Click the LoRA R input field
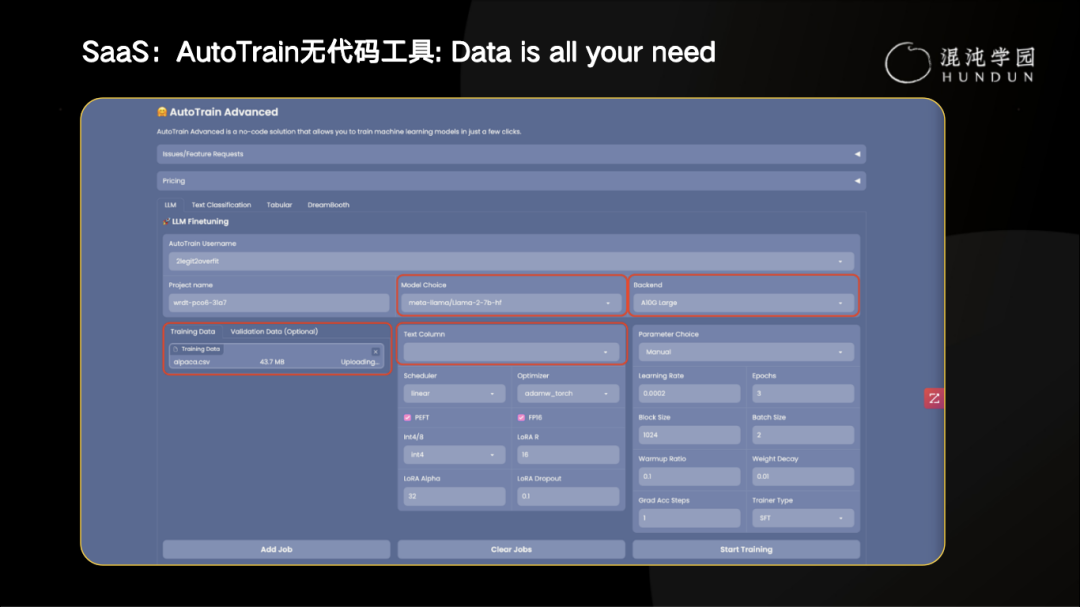Image resolution: width=1080 pixels, height=607 pixels. [568, 455]
